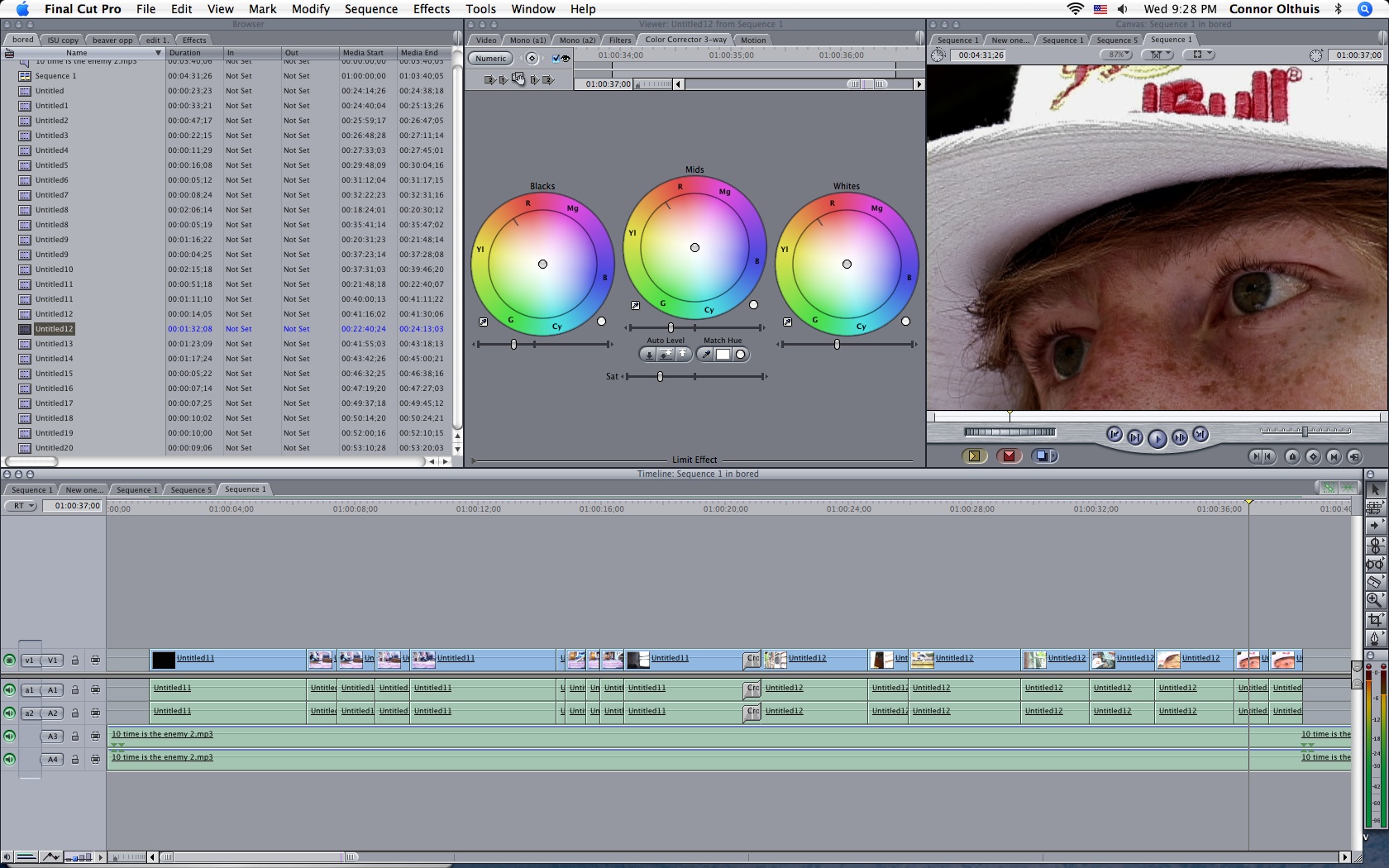This screenshot has width=1389, height=868.
Task: Click the Blacks color wheel reset button
Action: pos(601,322)
